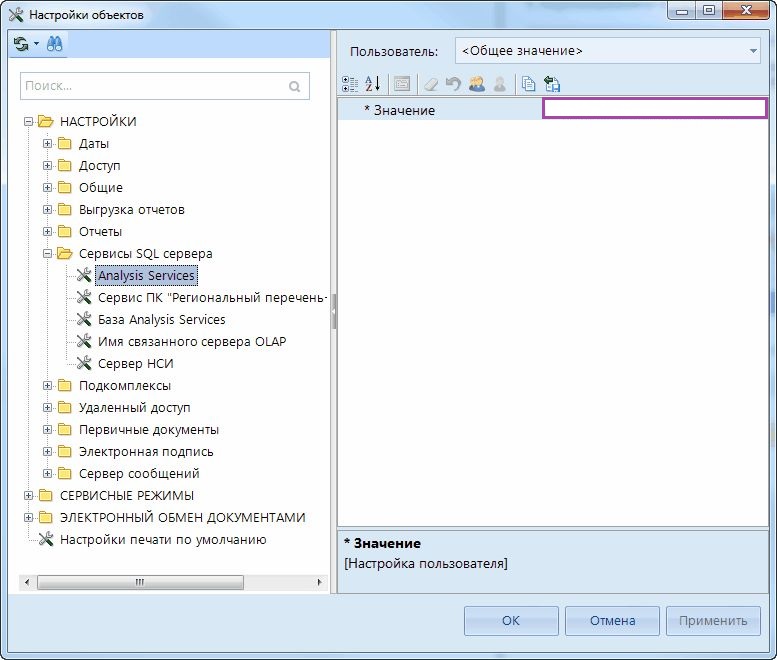Click the Значение value input field

pyautogui.click(x=654, y=110)
